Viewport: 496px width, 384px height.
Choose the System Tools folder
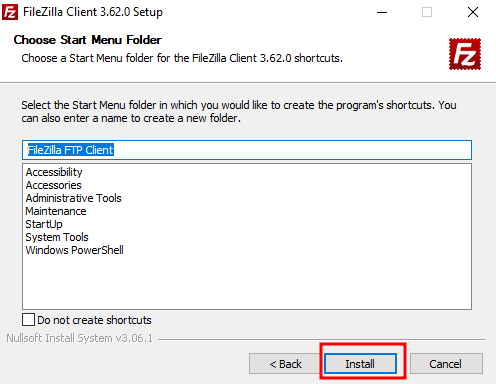tap(57, 237)
